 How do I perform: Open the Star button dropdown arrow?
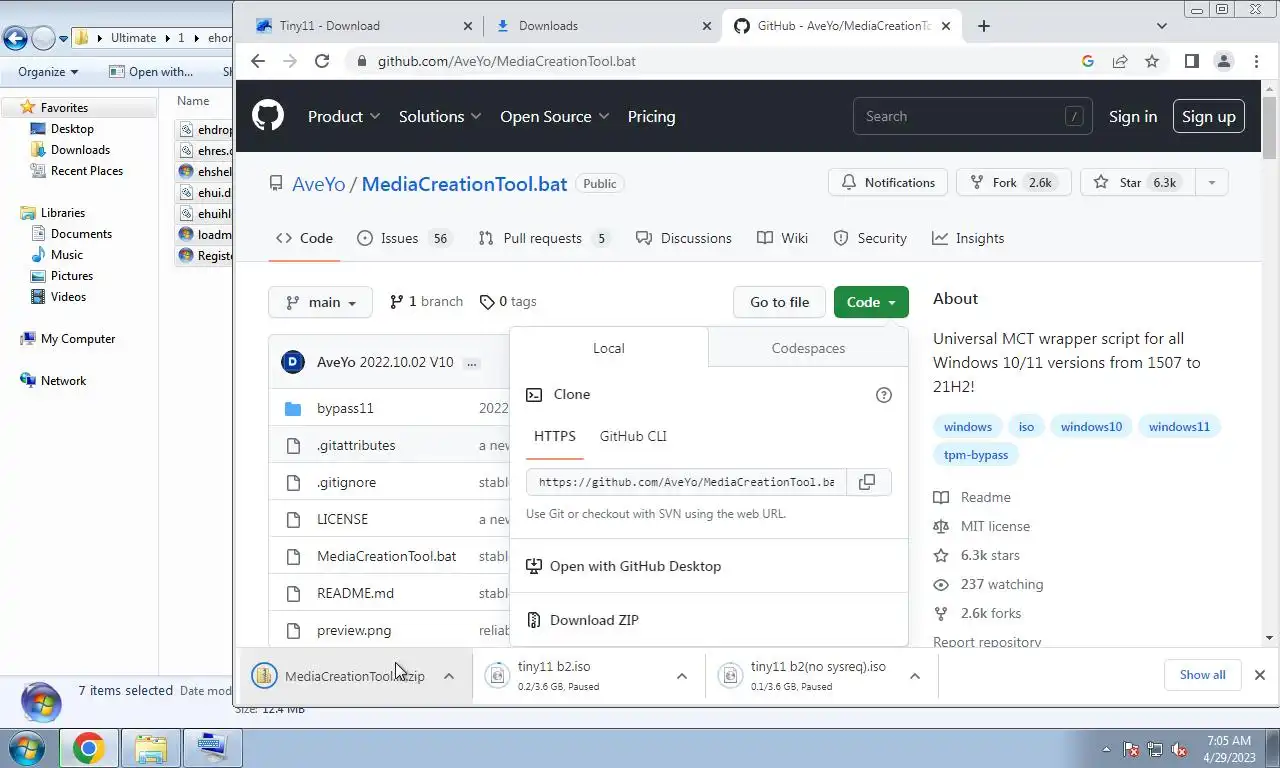(1212, 183)
